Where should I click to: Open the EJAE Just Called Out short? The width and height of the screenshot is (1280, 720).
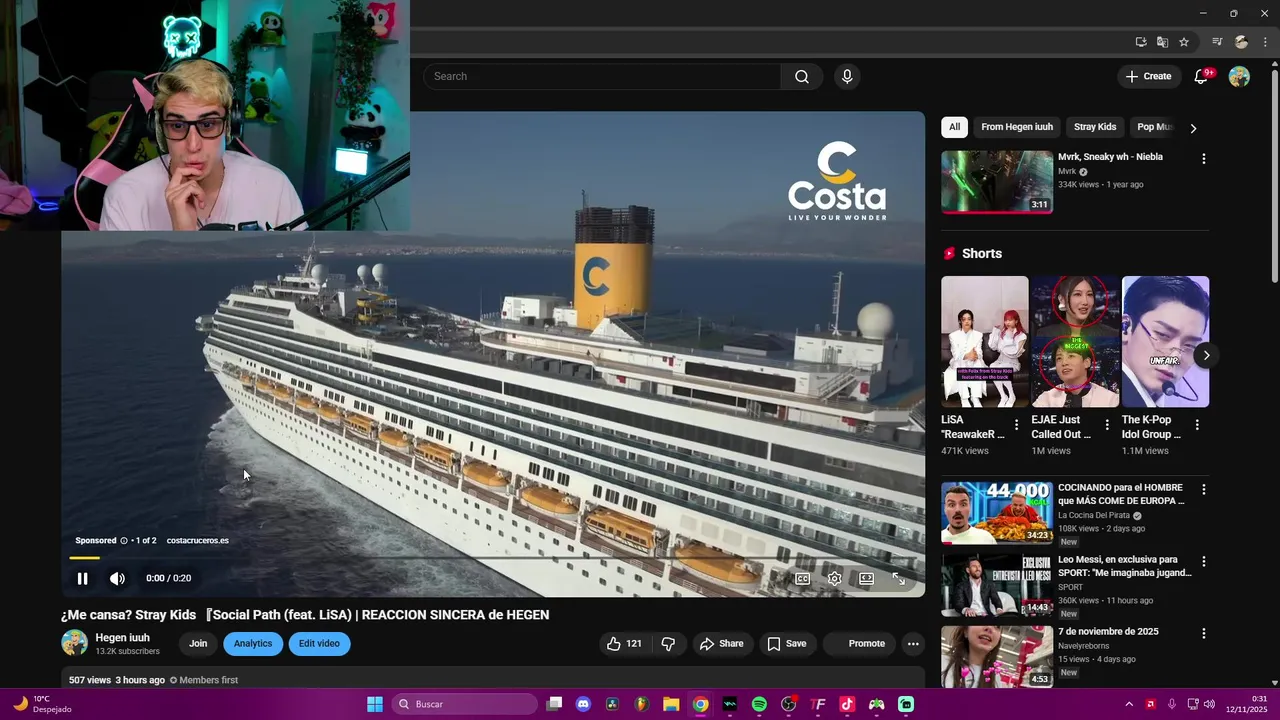[1075, 342]
